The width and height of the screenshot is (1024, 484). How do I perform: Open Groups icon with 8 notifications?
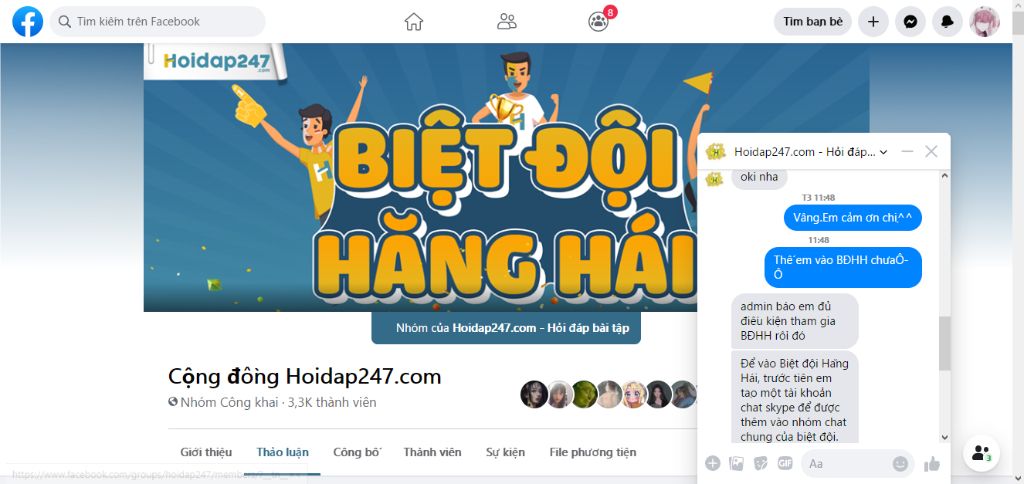(598, 22)
